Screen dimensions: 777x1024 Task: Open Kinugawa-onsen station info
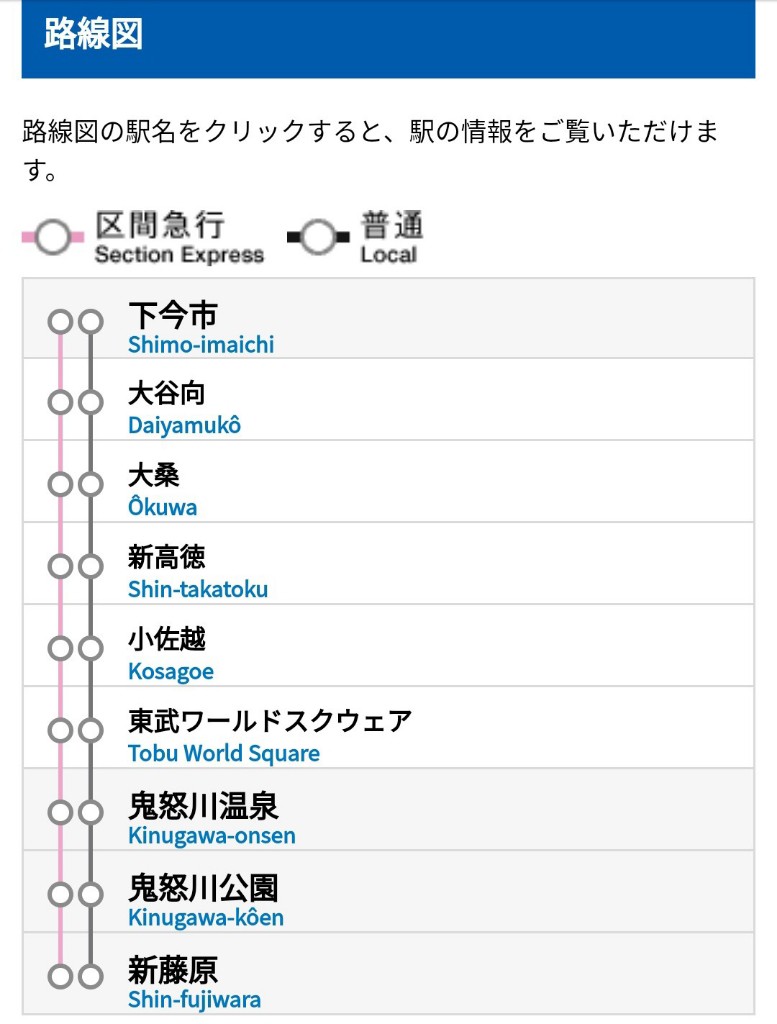pos(212,818)
